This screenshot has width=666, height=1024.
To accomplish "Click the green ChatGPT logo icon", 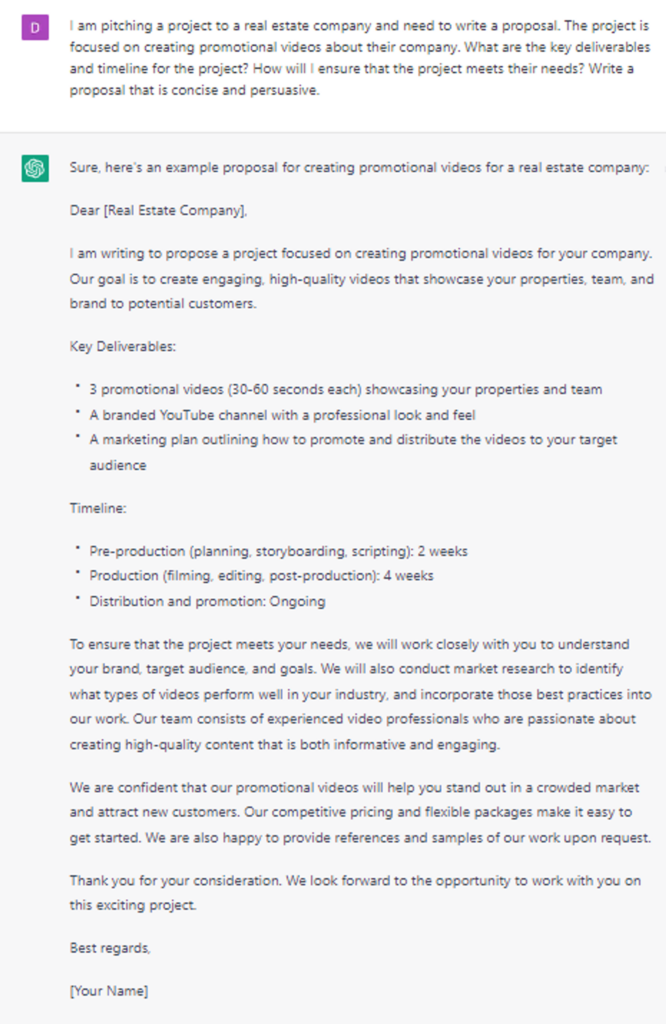I will (34, 168).
